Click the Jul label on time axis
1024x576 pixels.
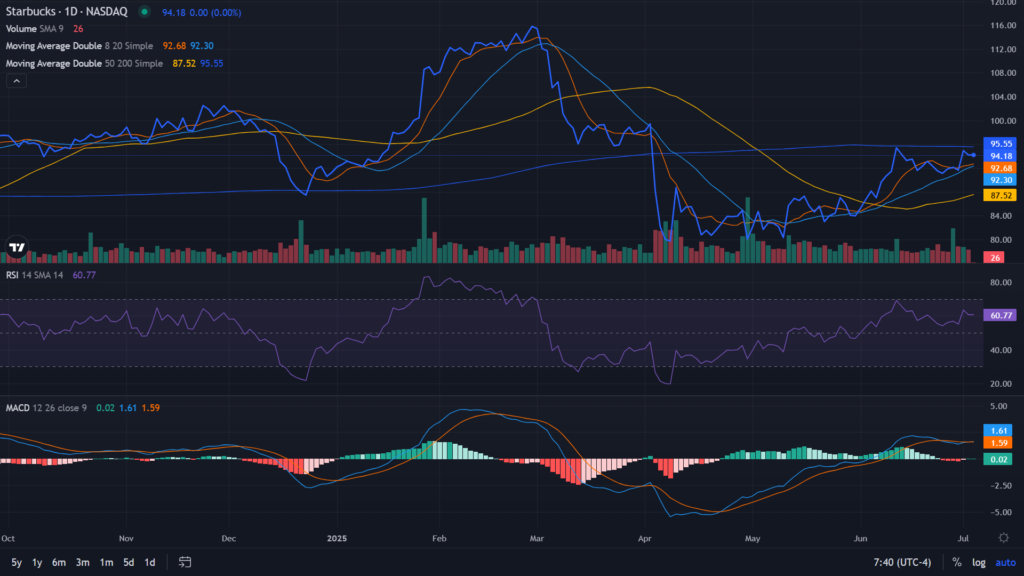pos(963,538)
